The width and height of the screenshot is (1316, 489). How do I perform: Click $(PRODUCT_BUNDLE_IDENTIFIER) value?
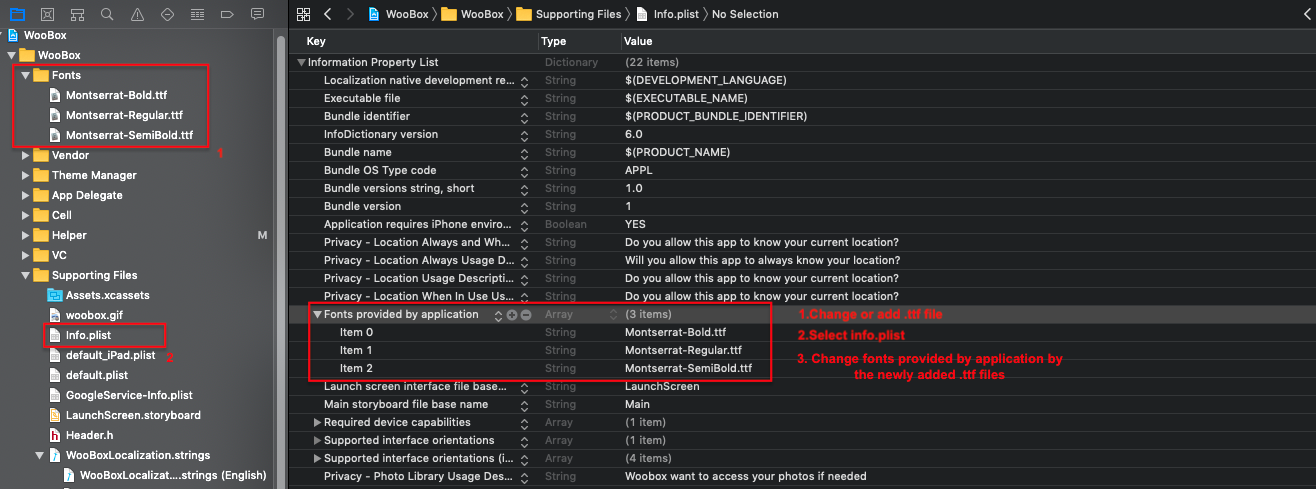(x=716, y=116)
